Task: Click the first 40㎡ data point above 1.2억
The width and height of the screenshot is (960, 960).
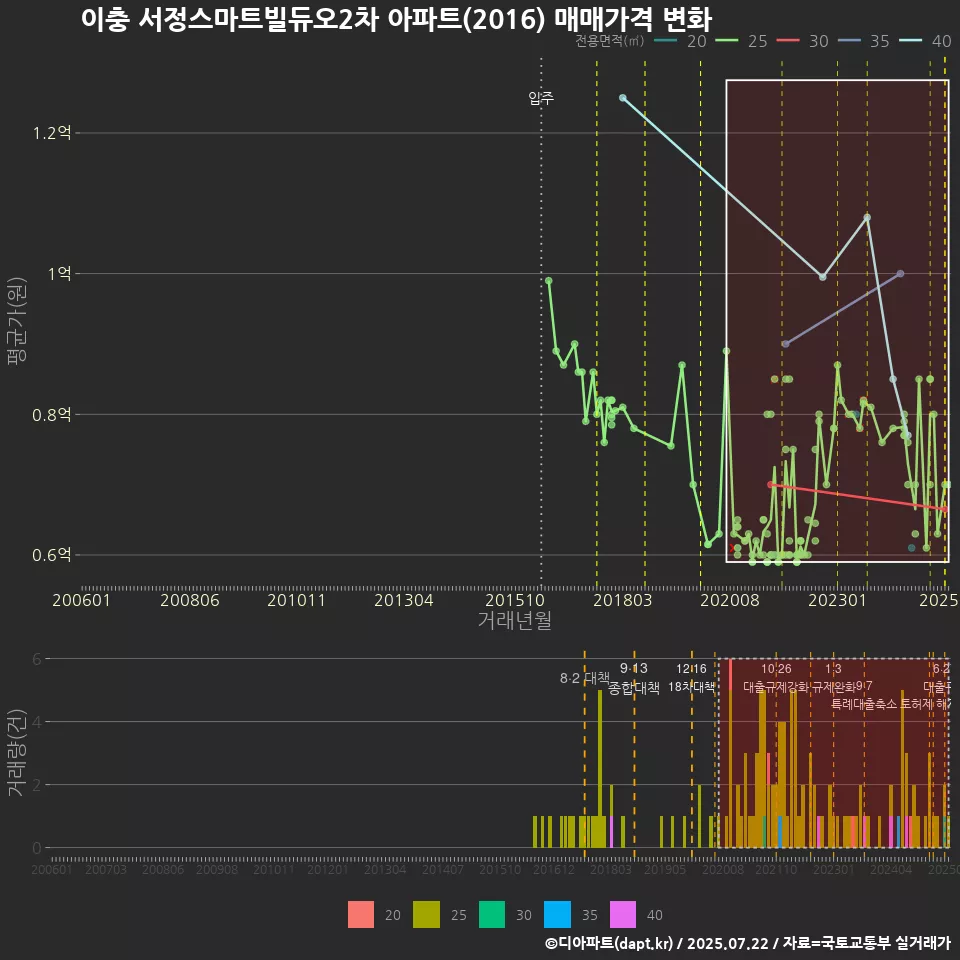Action: pos(623,98)
